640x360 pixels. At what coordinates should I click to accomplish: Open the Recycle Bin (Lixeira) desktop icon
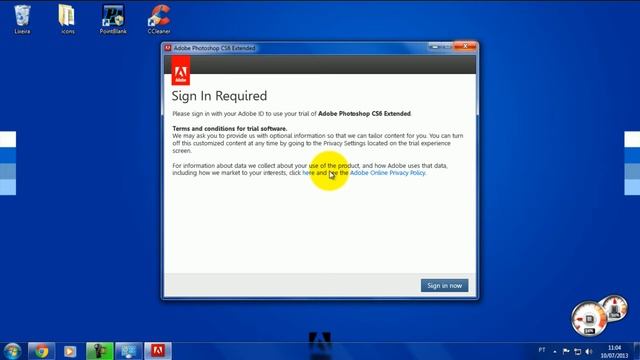click(x=22, y=19)
